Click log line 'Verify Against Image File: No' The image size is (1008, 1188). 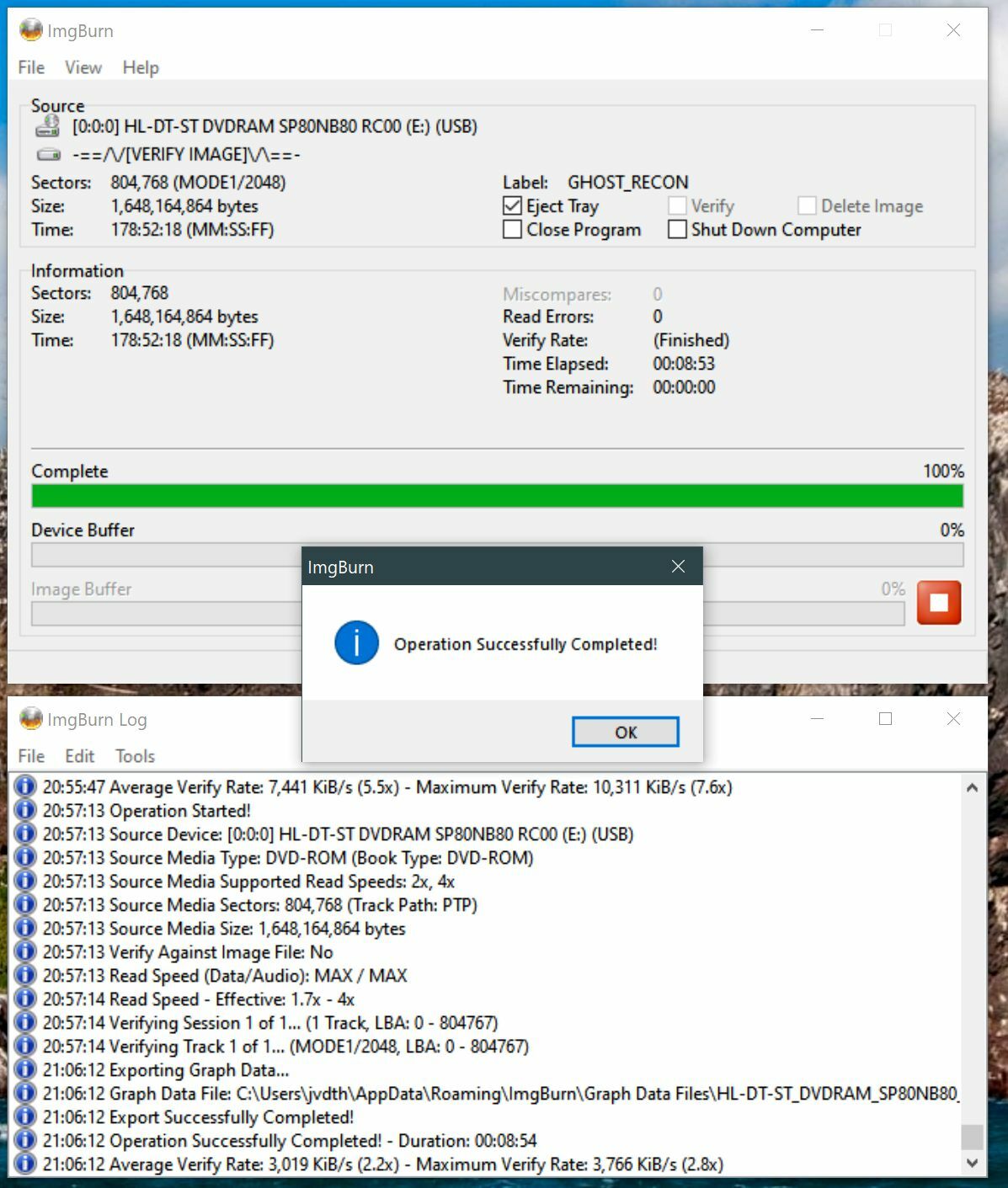click(x=188, y=951)
